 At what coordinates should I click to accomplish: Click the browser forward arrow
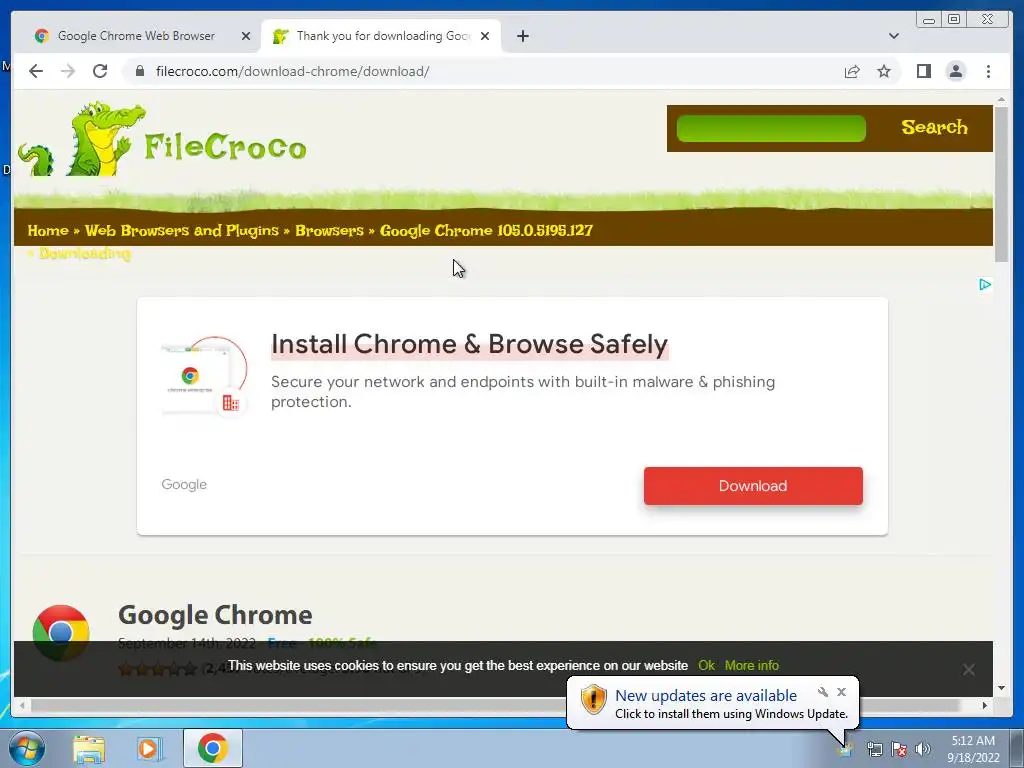[x=68, y=71]
